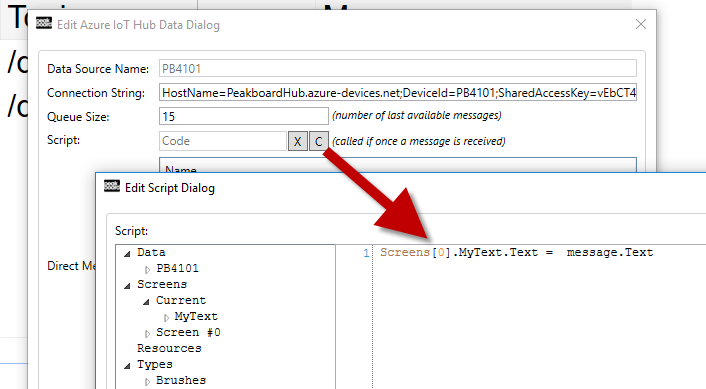
Task: Select Current under Screens
Action: [x=181, y=300]
